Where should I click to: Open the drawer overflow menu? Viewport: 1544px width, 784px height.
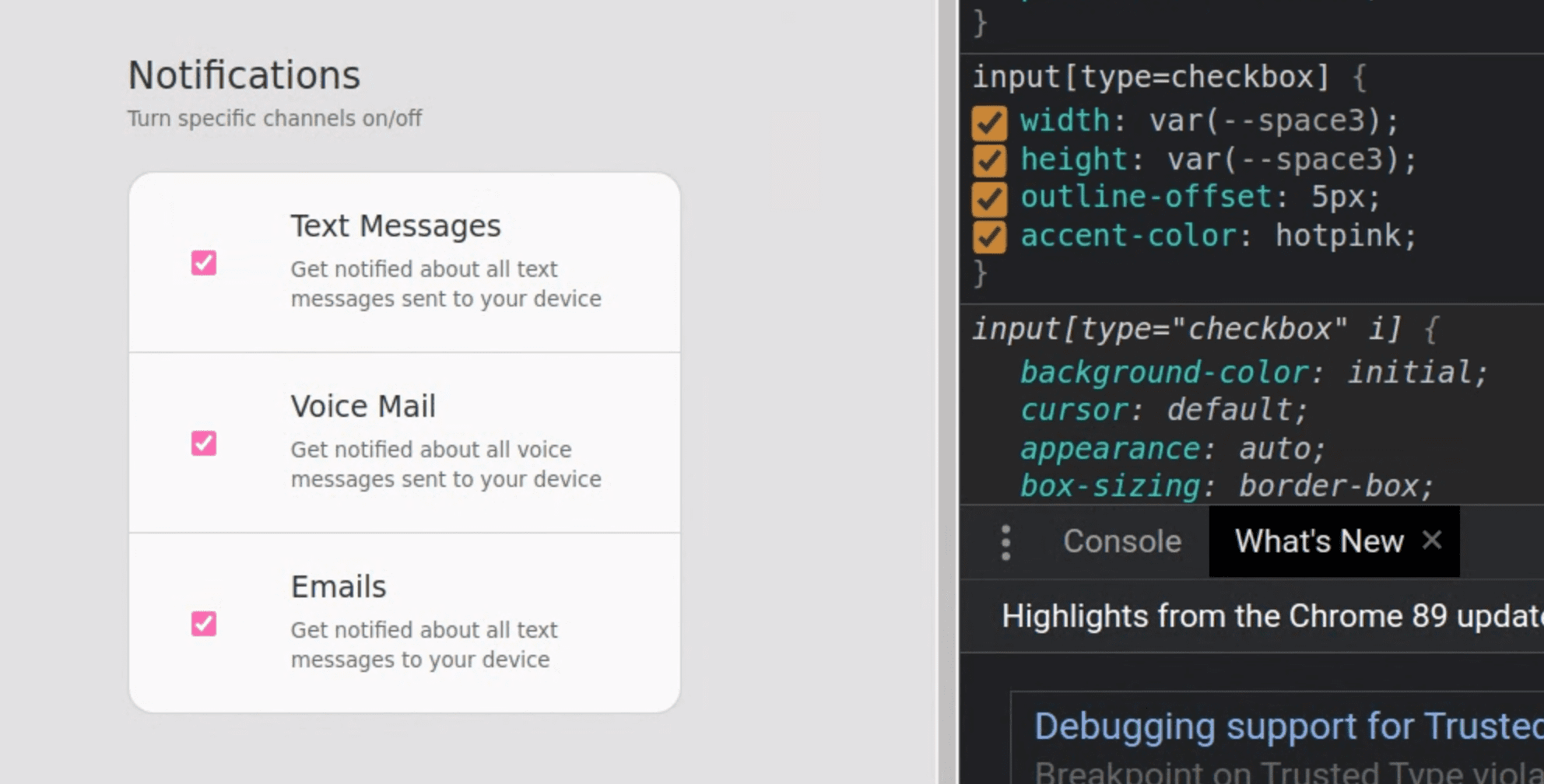click(1005, 541)
